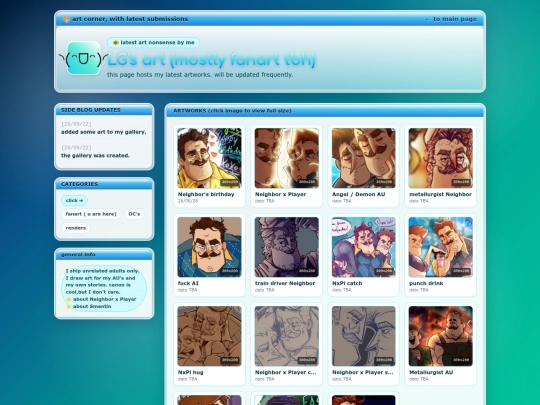This screenshot has width=540, height=405.
Task: Click the 'NxPl catch' caption text
Action: [347, 283]
